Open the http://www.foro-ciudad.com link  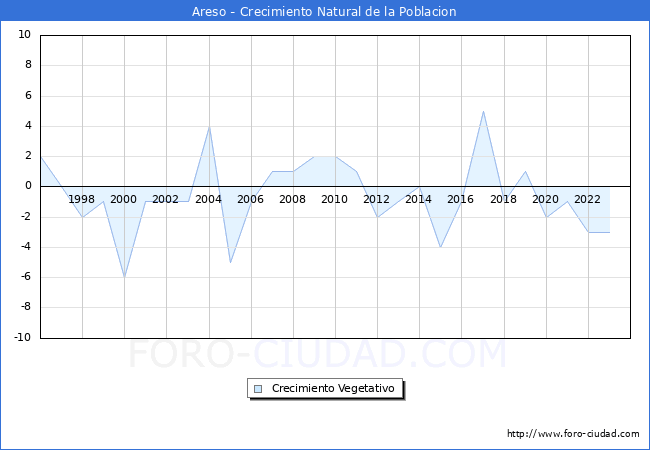573,434
